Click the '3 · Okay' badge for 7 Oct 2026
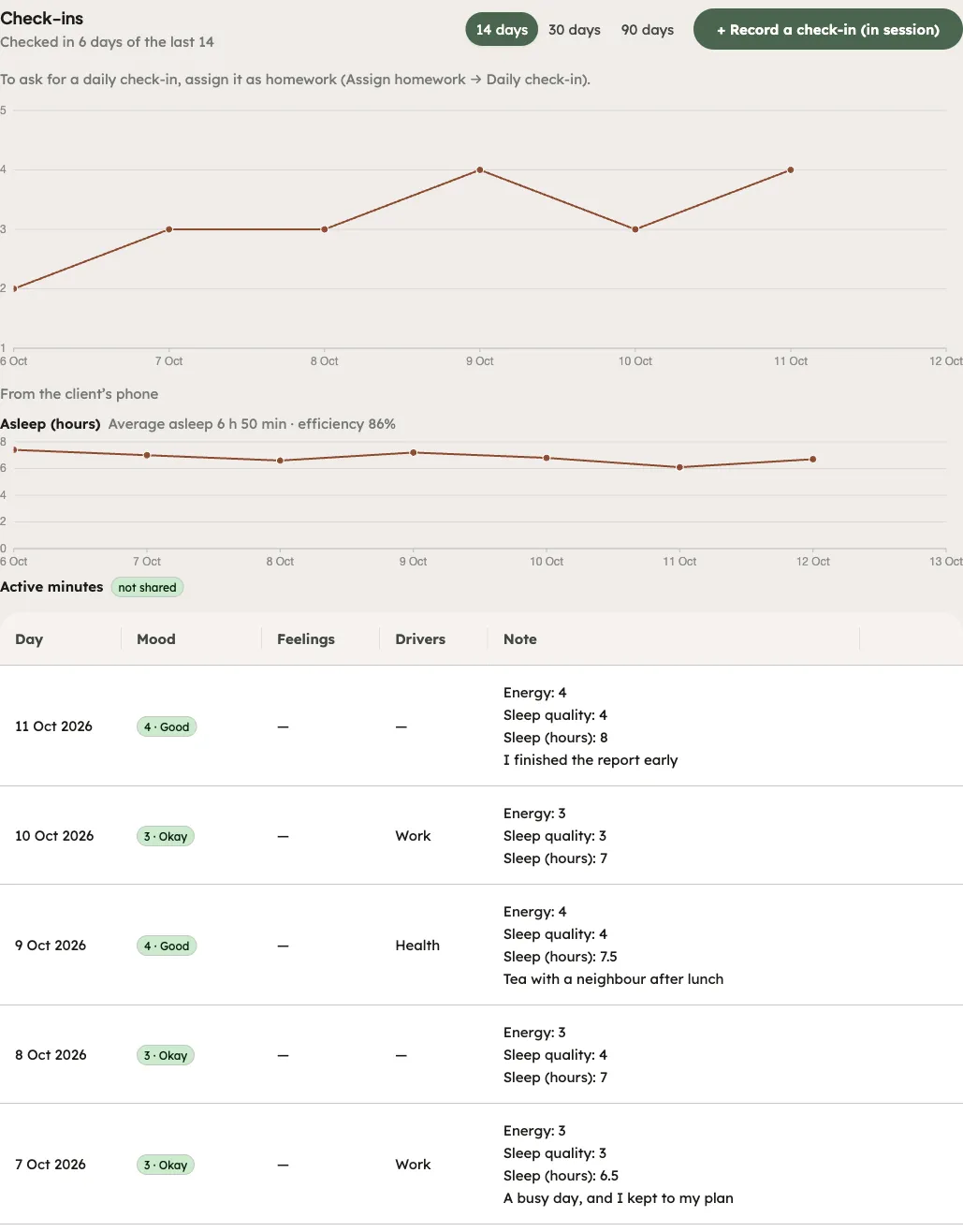The image size is (963, 1232). pyautogui.click(x=166, y=1165)
